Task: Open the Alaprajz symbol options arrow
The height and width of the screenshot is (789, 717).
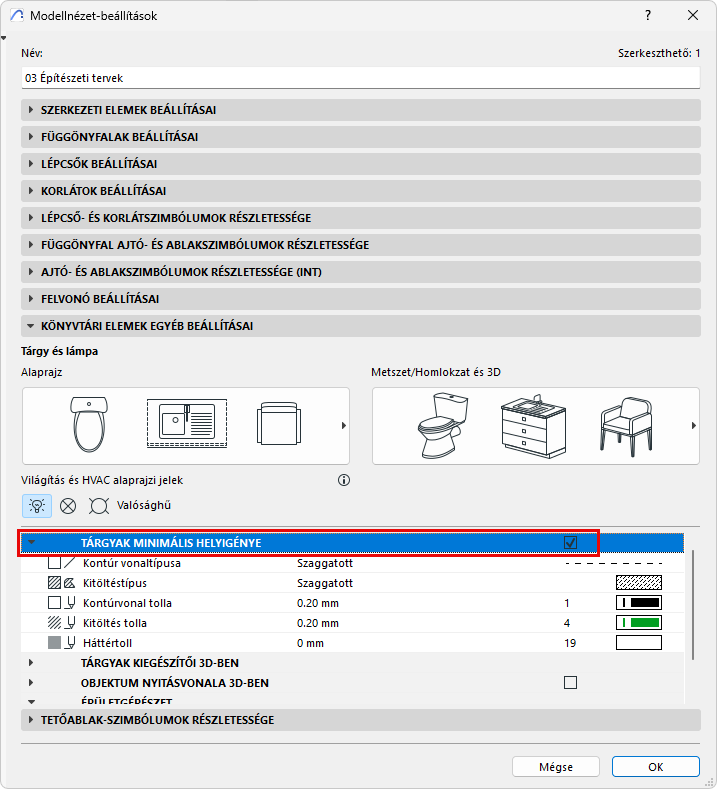Action: 344,426
